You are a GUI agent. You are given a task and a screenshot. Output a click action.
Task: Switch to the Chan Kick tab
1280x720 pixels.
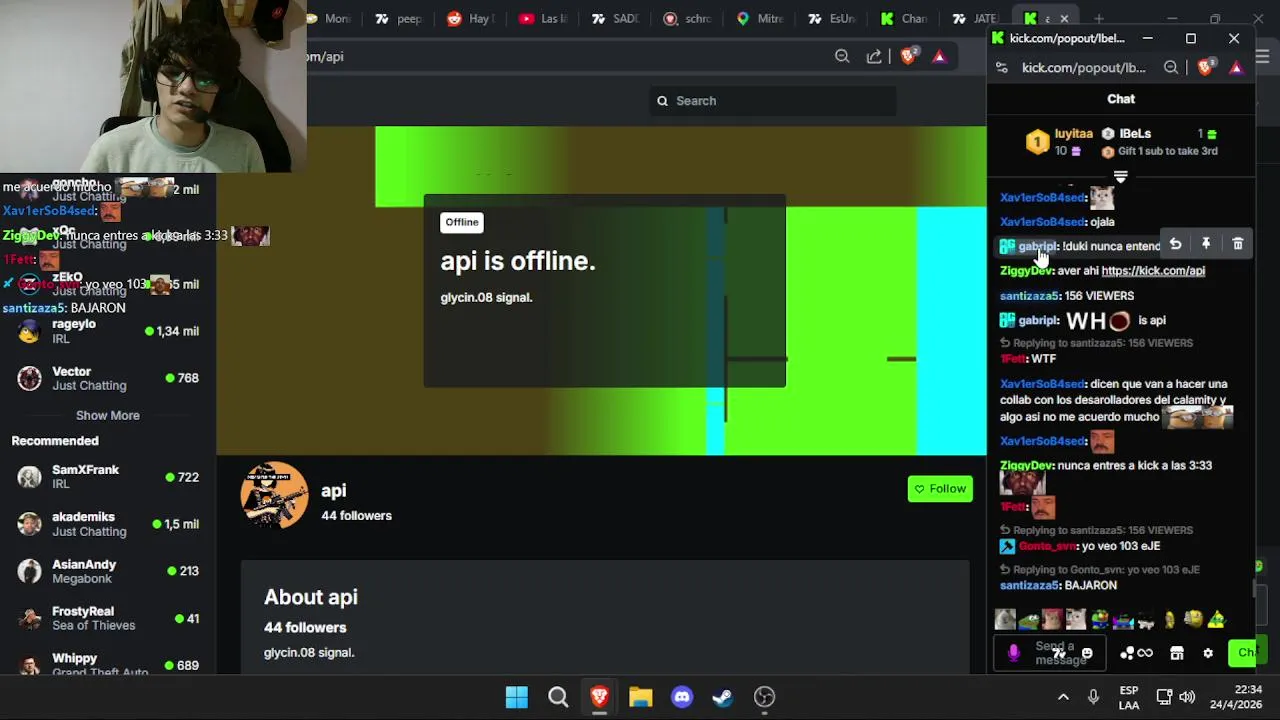pos(904,18)
